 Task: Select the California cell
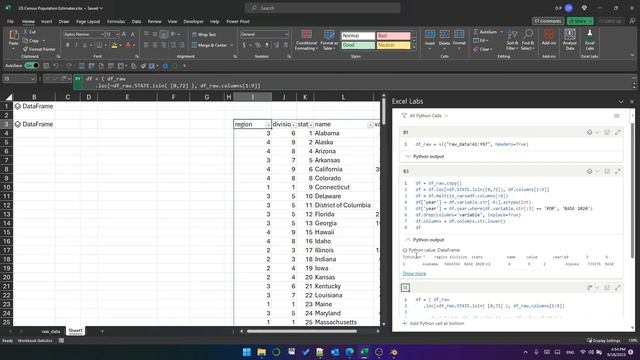click(344, 169)
